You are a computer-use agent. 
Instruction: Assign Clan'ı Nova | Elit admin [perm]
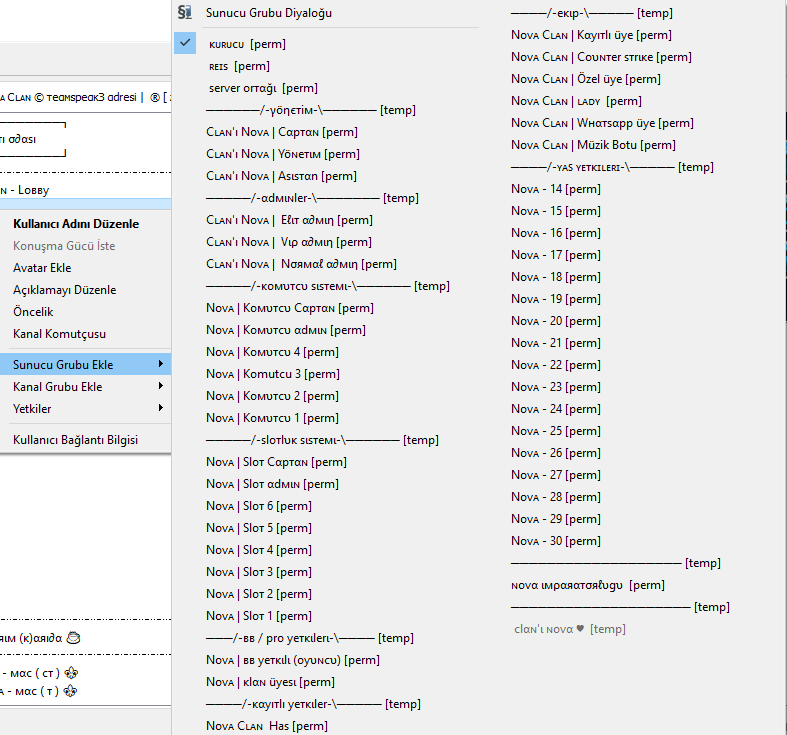(289, 220)
